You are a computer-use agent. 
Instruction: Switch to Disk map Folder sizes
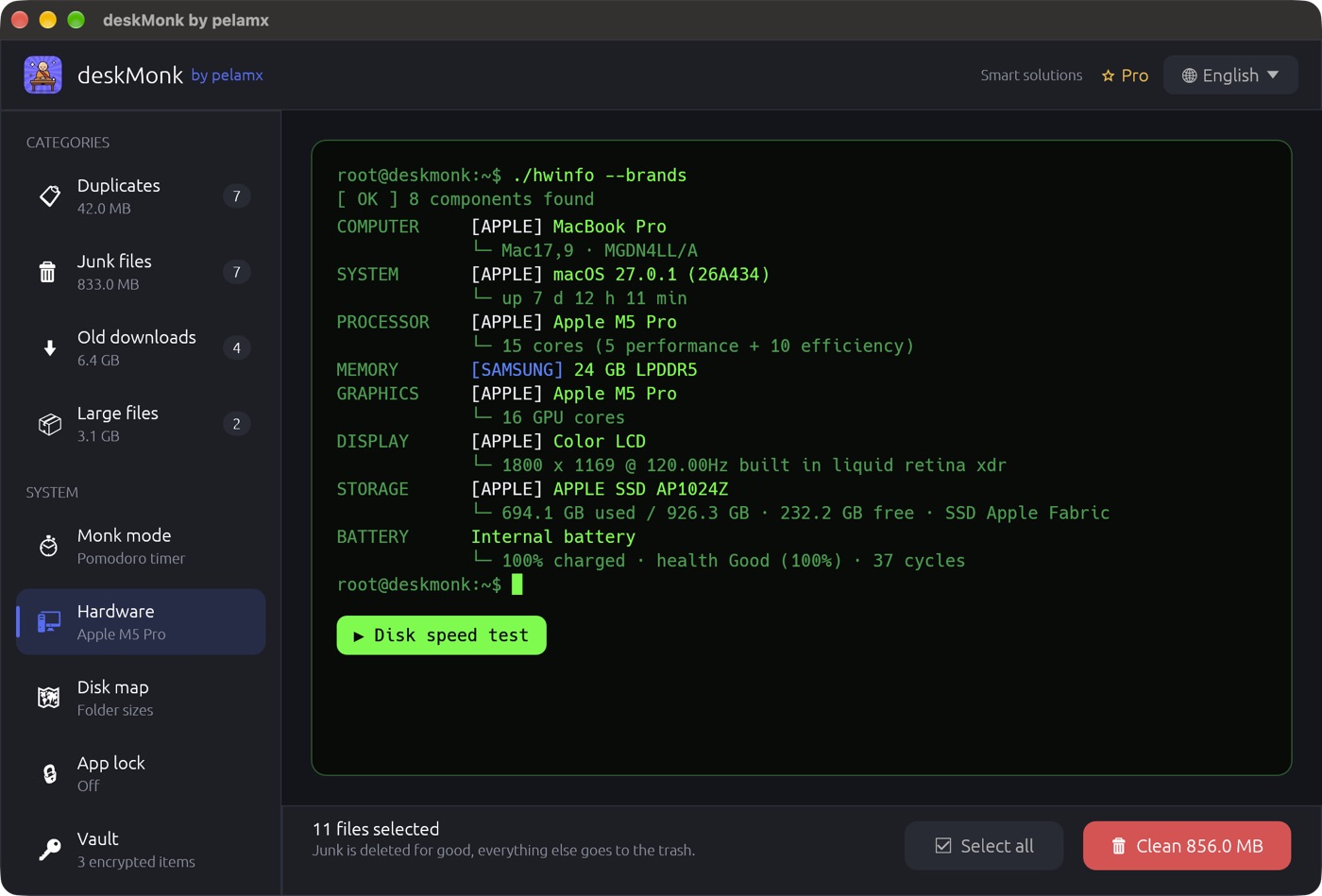(x=141, y=698)
